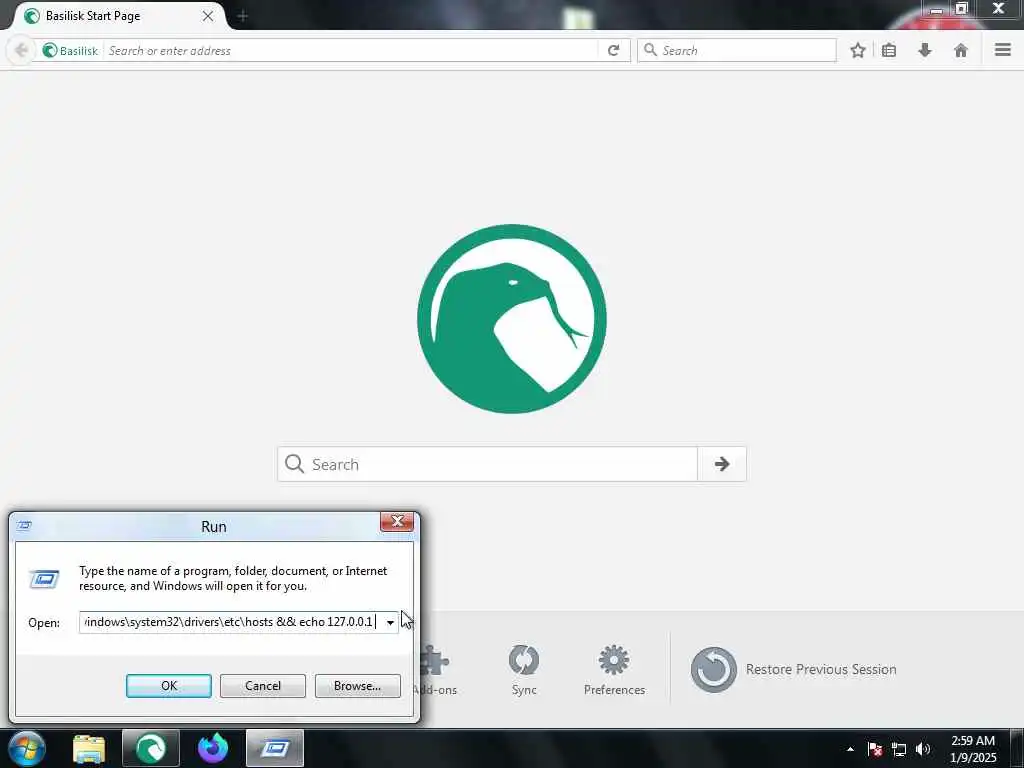Restore down the Basilisk window

tap(962, 8)
